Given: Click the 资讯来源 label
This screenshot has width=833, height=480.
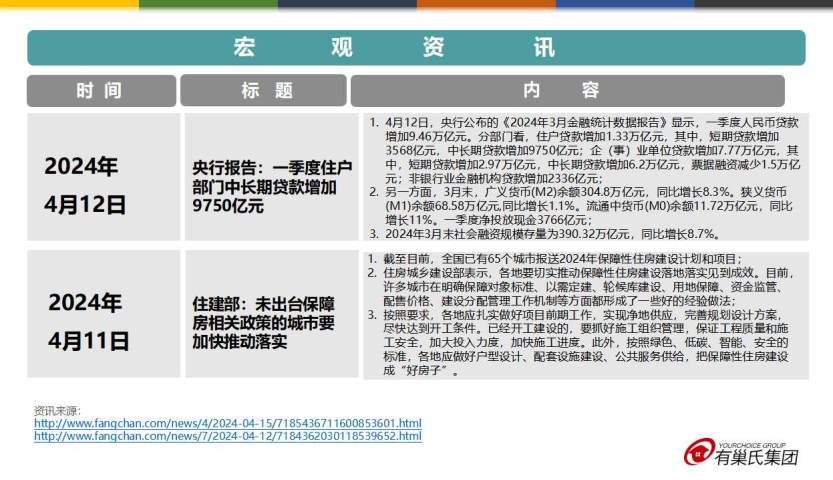Looking at the screenshot, I should (x=57, y=410).
